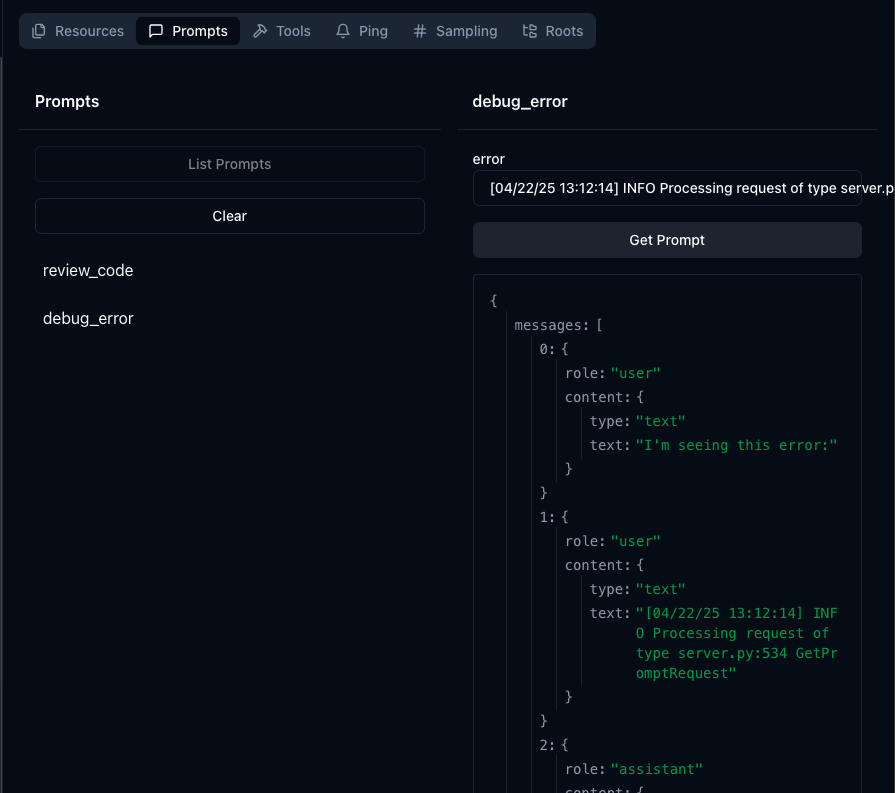
Task: Click the Roots tree icon
Action: pos(530,31)
